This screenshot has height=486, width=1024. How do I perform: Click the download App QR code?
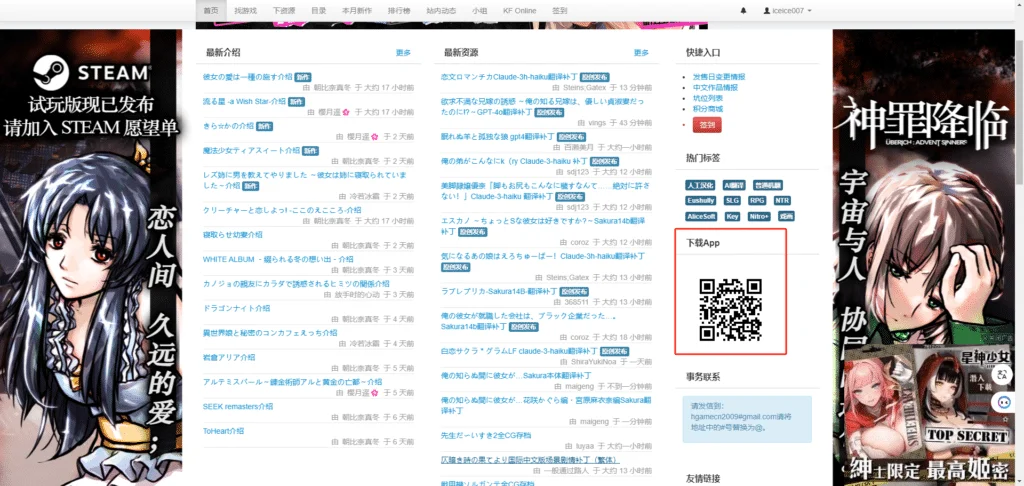pyautogui.click(x=729, y=308)
